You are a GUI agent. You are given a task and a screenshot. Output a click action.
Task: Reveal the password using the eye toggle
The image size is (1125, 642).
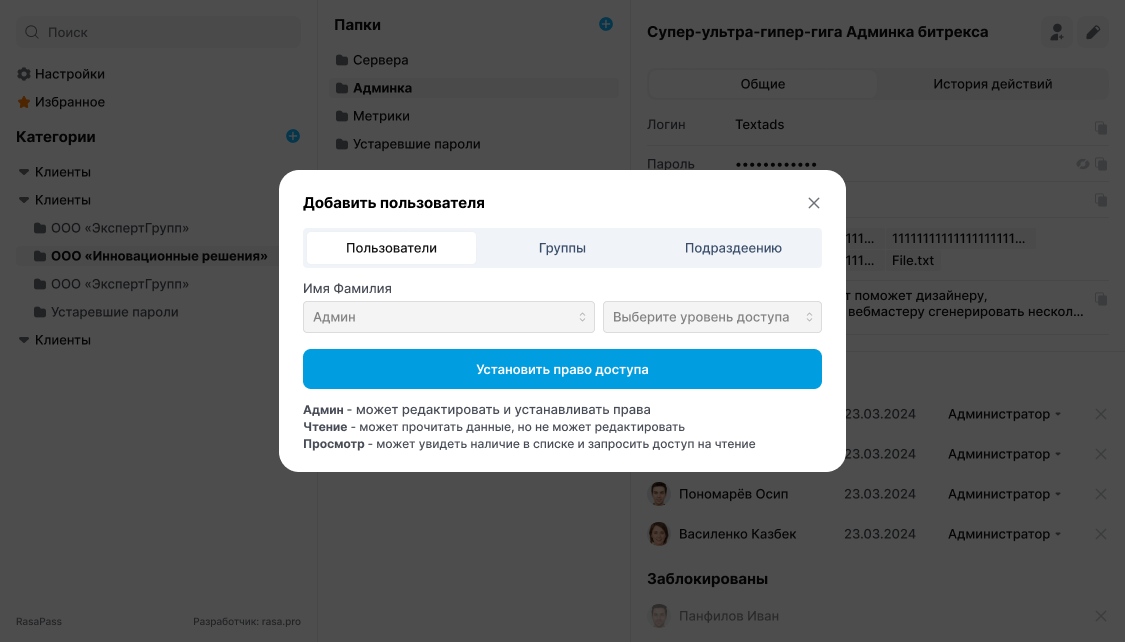point(1083,163)
